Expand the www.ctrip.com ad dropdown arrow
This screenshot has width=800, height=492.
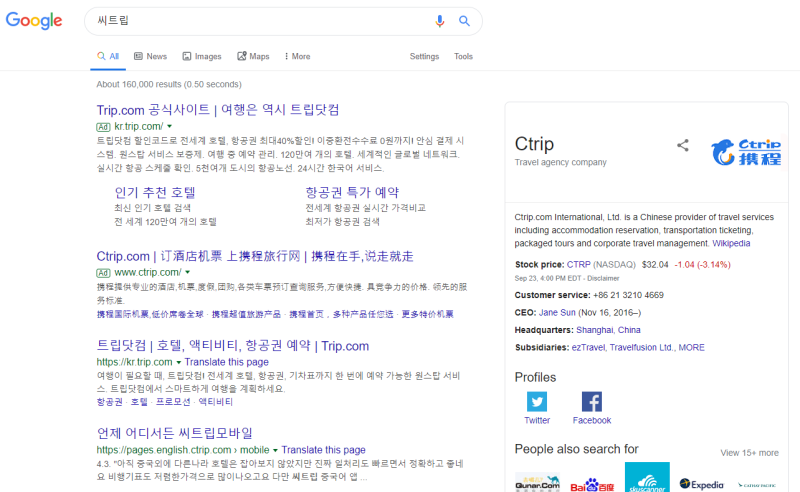click(187, 272)
